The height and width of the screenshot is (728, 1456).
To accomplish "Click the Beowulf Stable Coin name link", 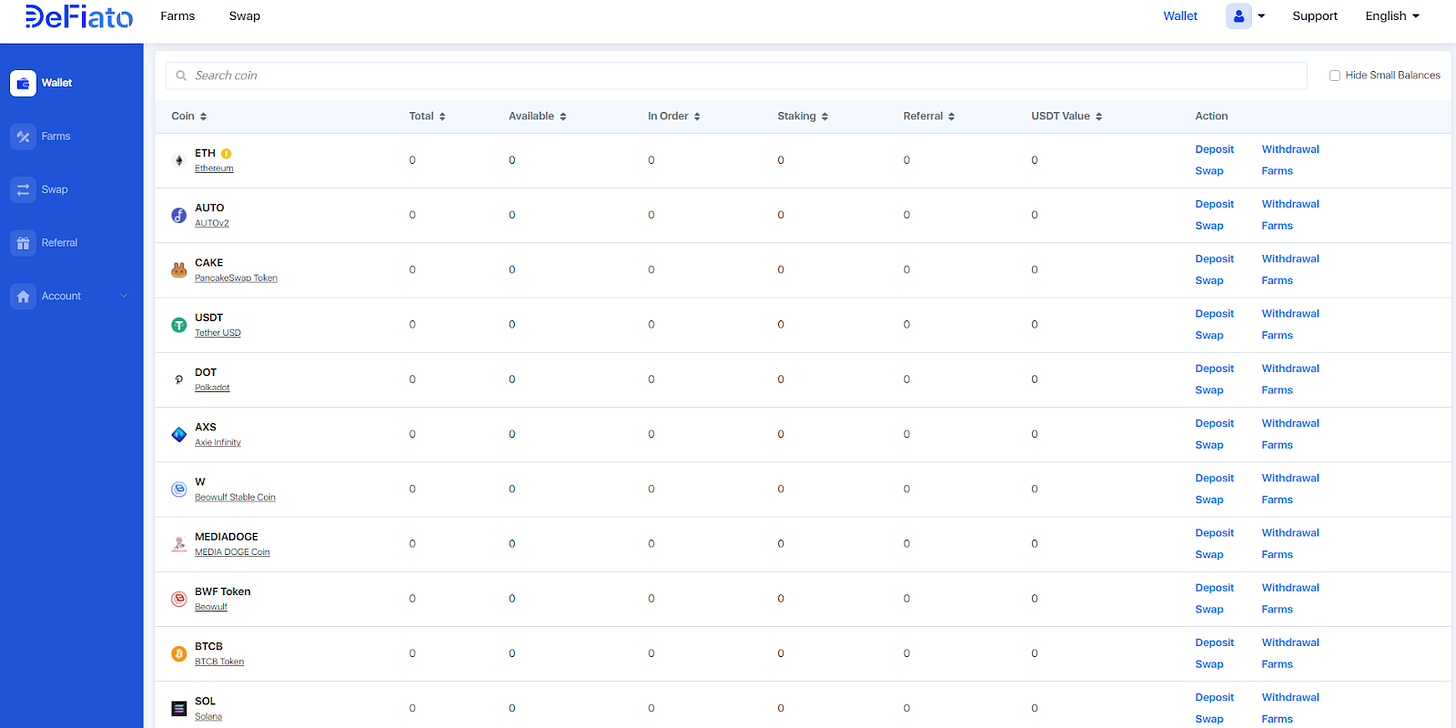I will [x=235, y=497].
